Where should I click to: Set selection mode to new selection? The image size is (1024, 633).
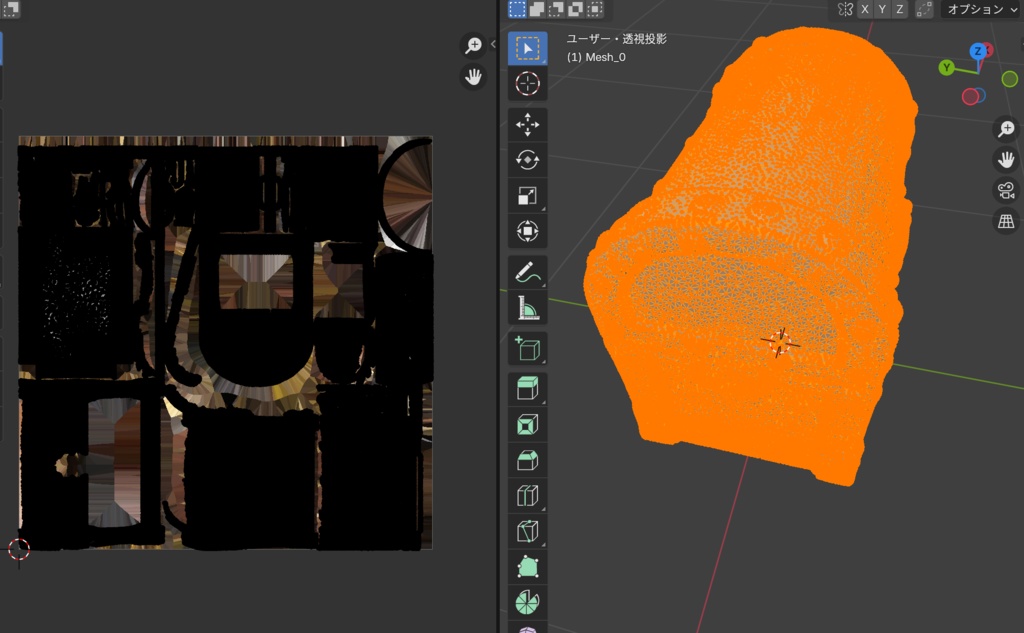(517, 8)
